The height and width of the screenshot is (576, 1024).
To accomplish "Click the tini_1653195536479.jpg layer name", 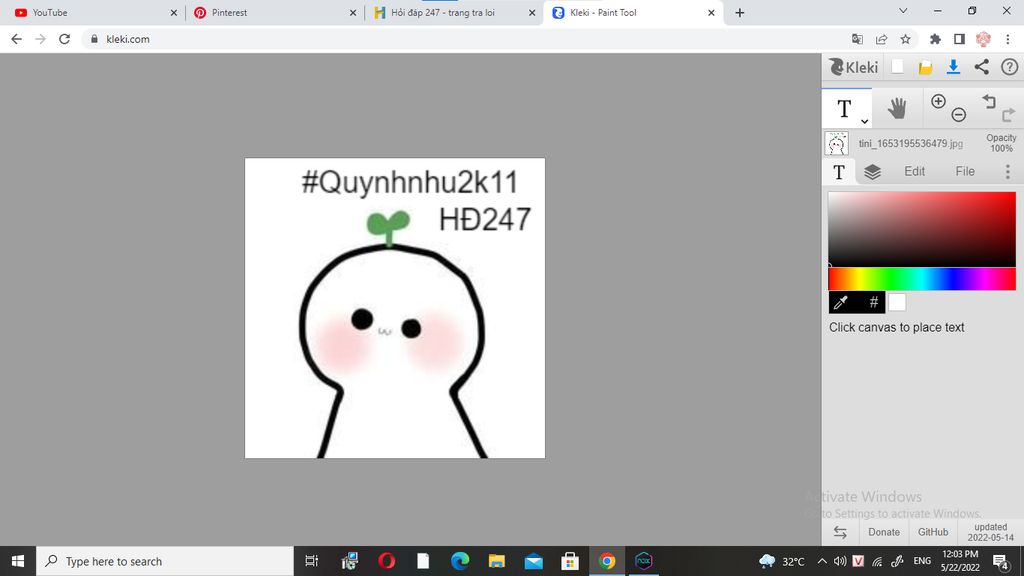I will [910, 144].
